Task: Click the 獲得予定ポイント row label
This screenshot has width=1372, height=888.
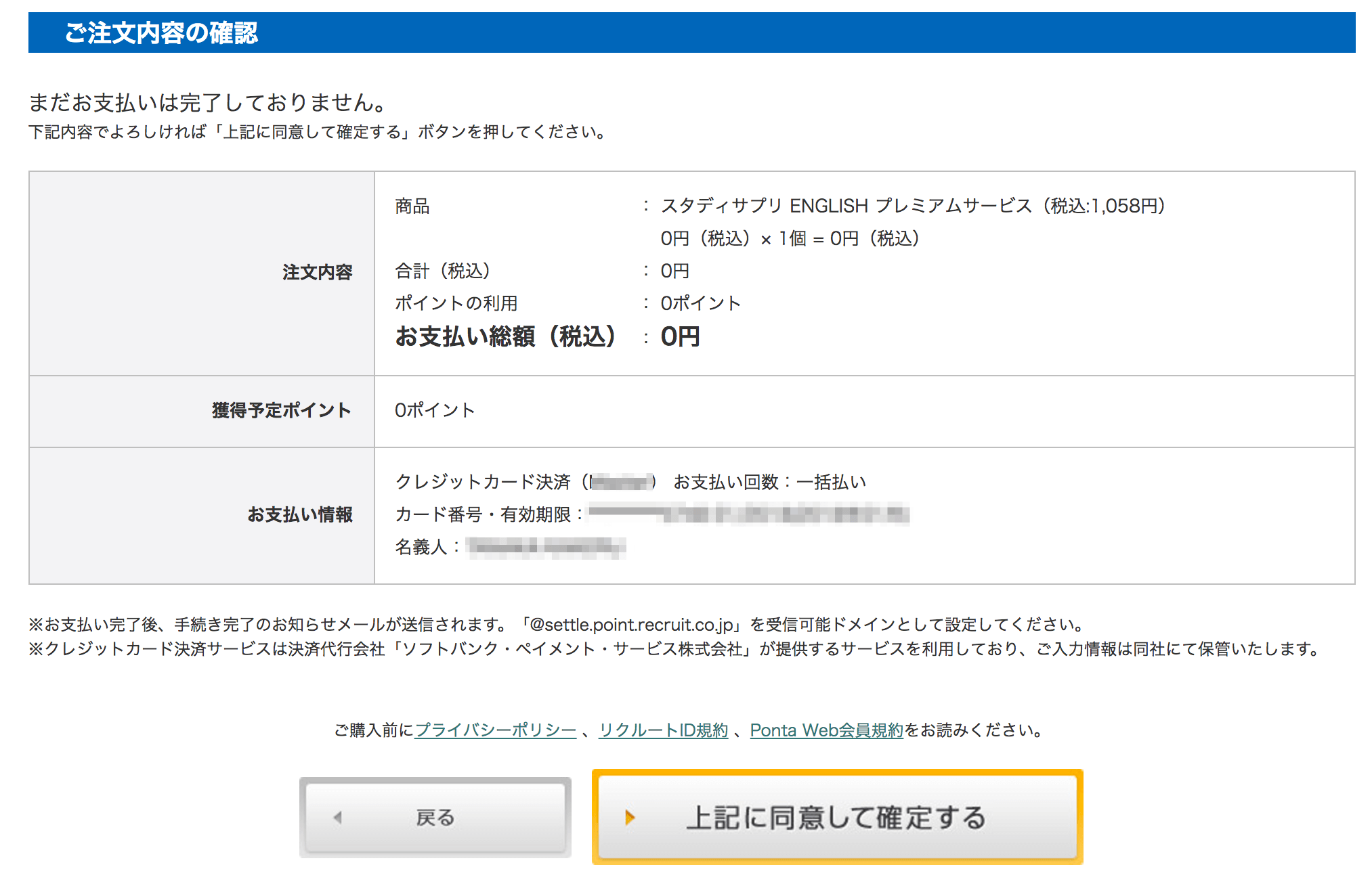Action: click(282, 410)
